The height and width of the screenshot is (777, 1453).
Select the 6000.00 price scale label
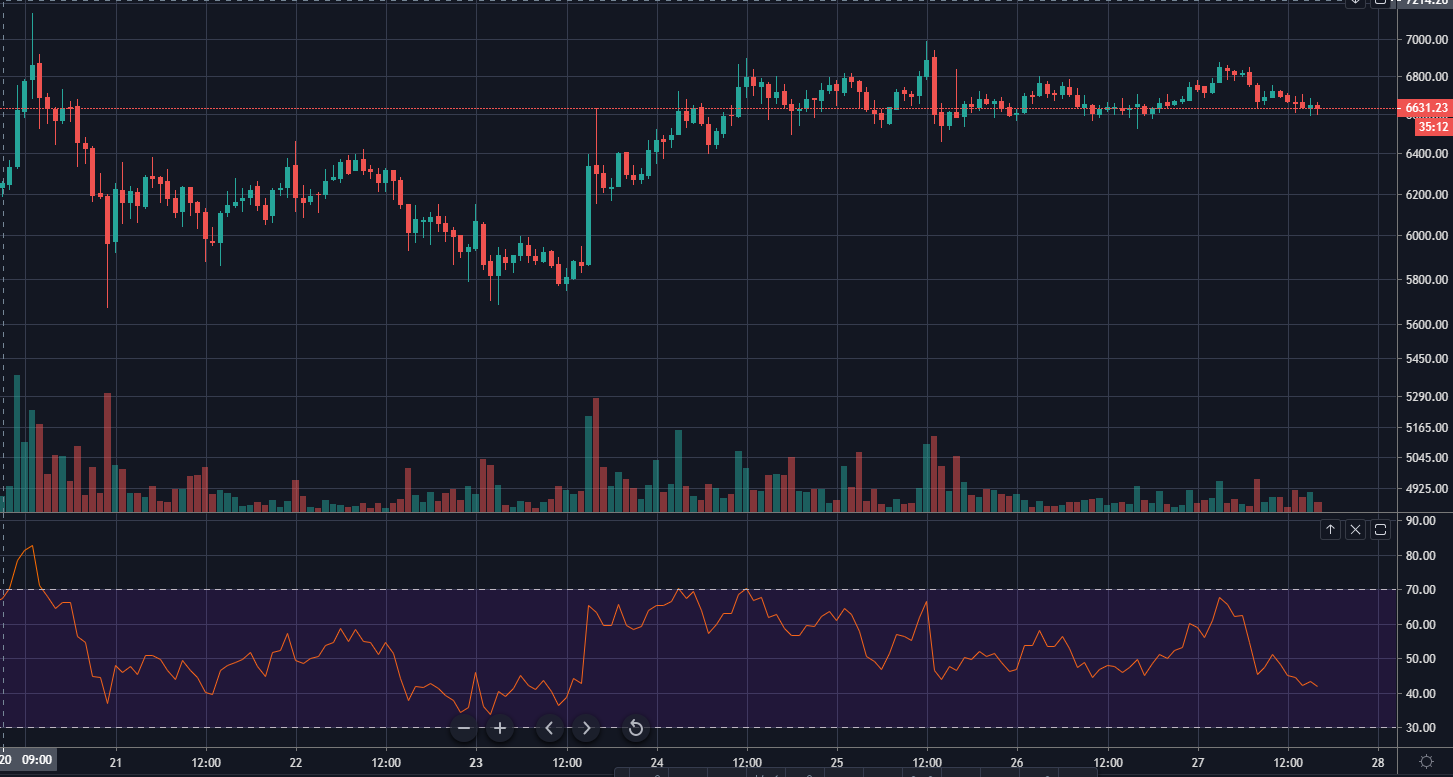[1427, 236]
